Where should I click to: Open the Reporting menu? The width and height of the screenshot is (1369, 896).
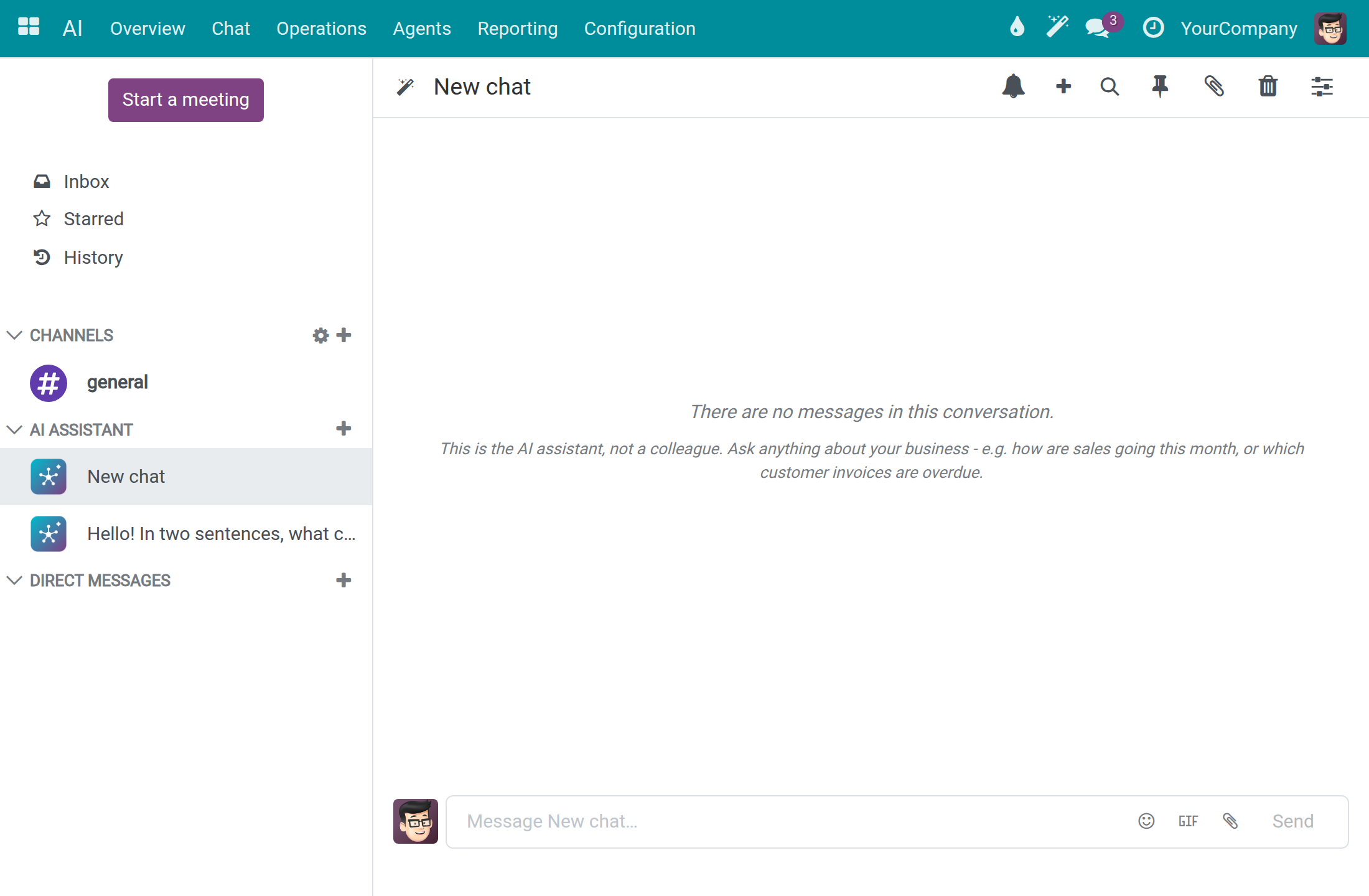click(518, 28)
